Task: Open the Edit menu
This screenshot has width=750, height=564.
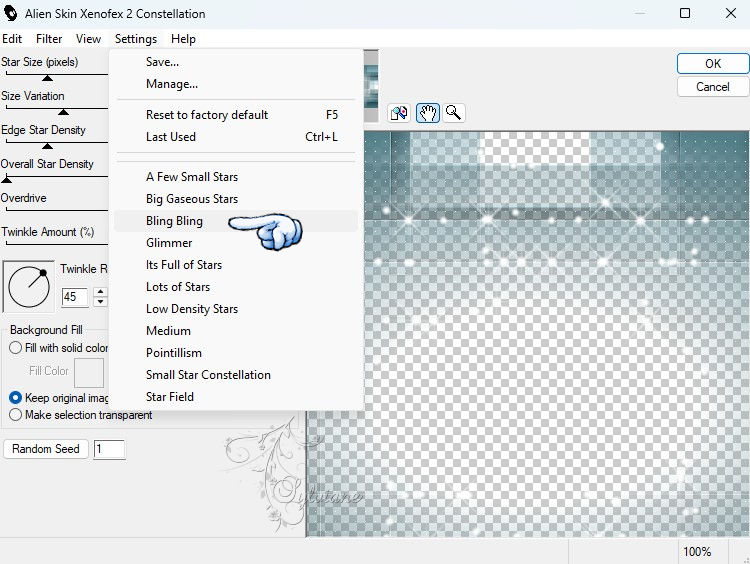Action: (12, 39)
